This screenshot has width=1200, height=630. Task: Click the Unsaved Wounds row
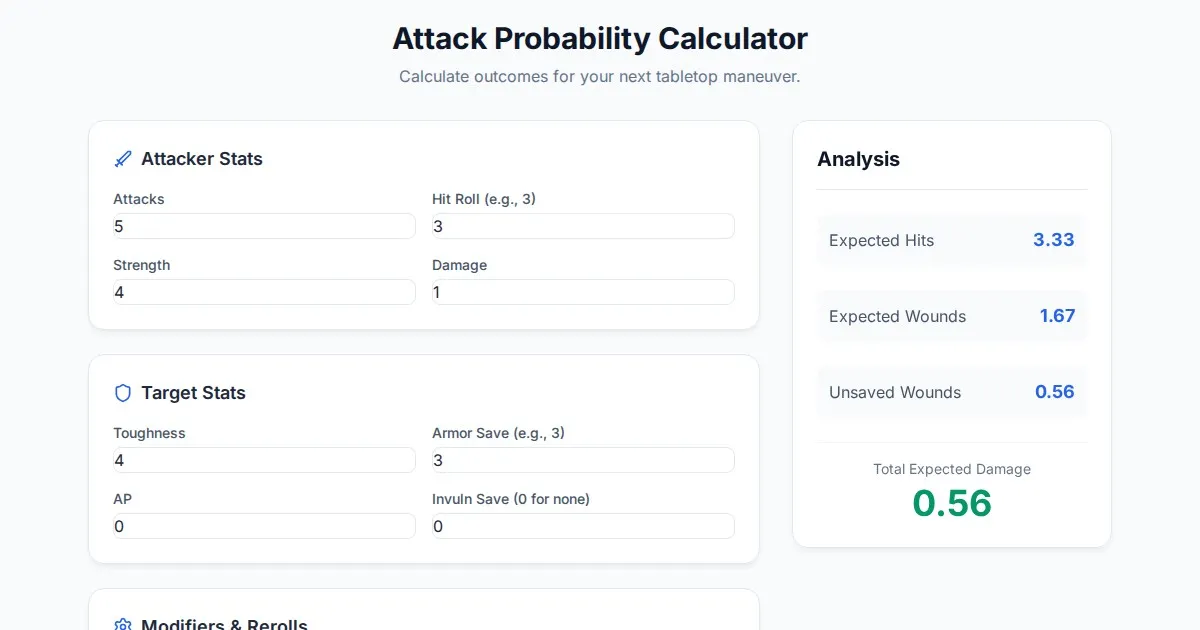coord(951,392)
